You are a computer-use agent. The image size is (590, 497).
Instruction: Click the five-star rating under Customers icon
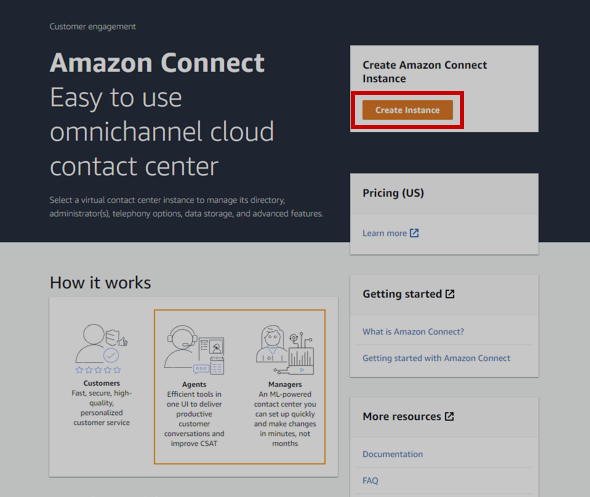pyautogui.click(x=98, y=370)
